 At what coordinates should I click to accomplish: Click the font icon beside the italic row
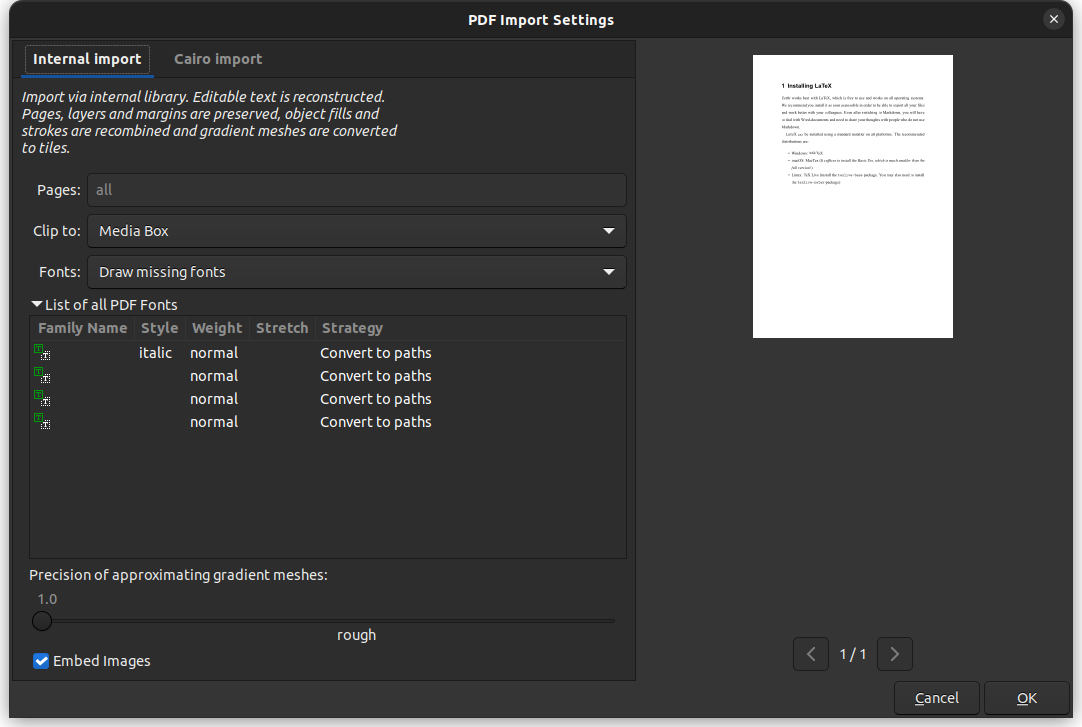click(42, 352)
